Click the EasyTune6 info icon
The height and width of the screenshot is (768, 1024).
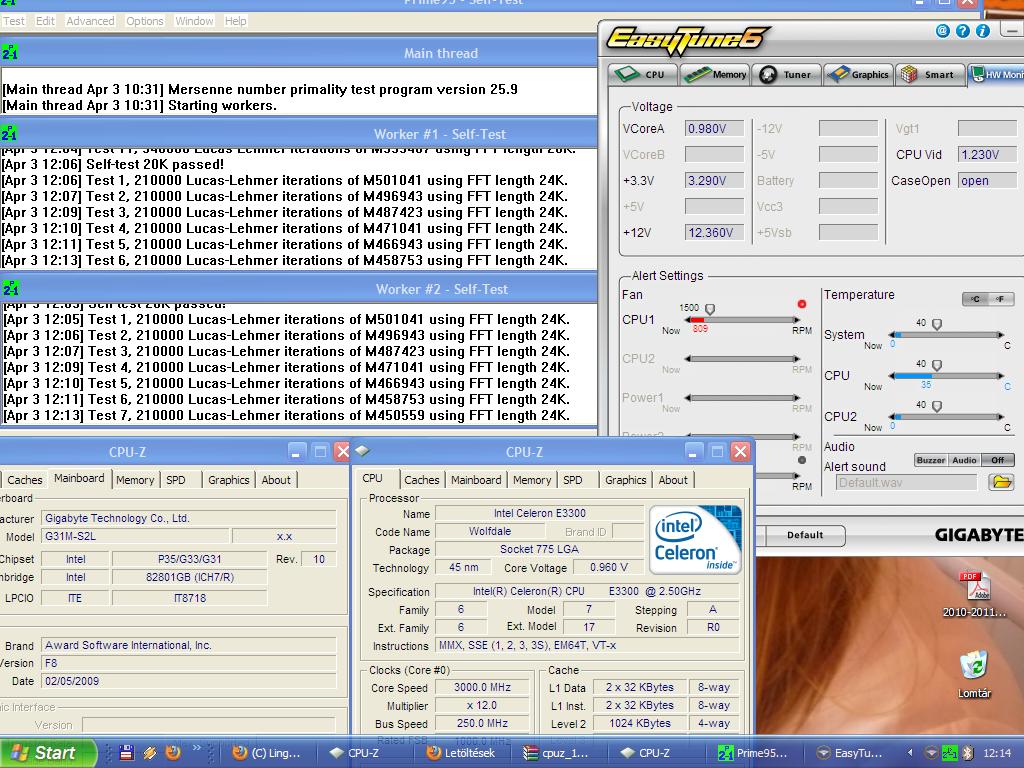[983, 31]
